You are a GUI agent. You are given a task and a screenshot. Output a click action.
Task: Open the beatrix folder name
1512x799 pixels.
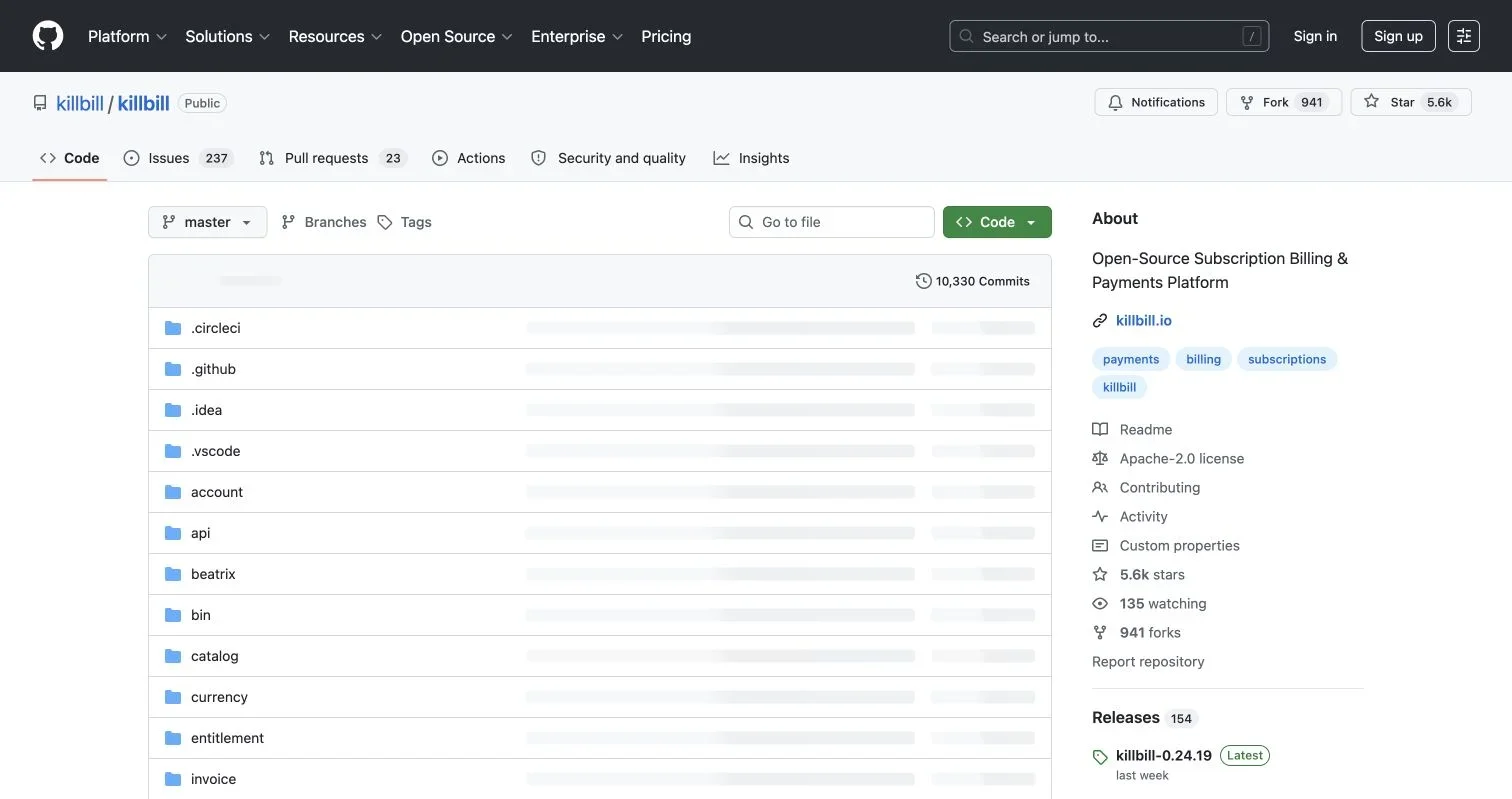coord(213,574)
